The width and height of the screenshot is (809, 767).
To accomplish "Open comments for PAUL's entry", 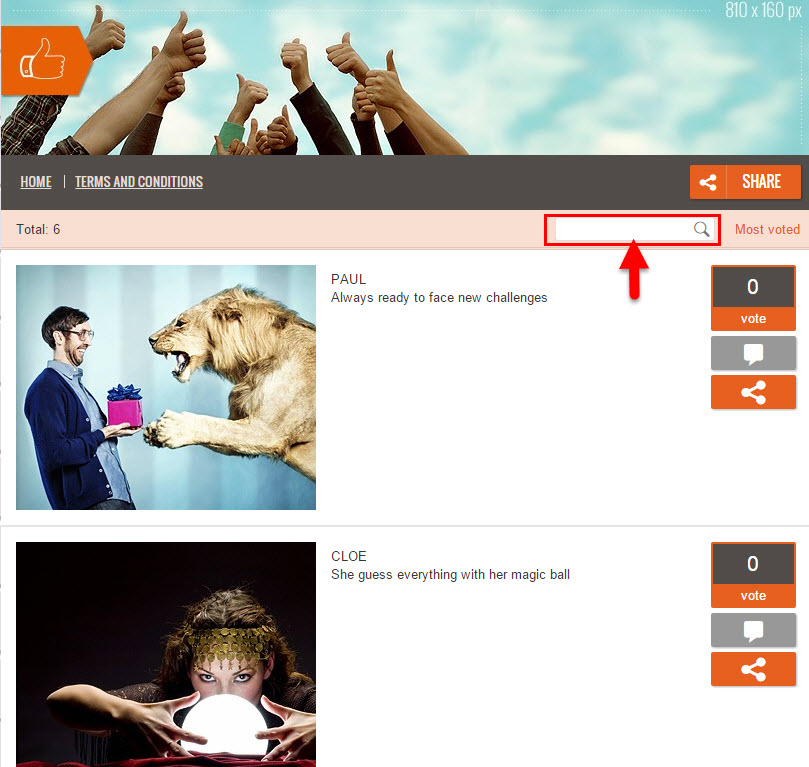I will (753, 353).
